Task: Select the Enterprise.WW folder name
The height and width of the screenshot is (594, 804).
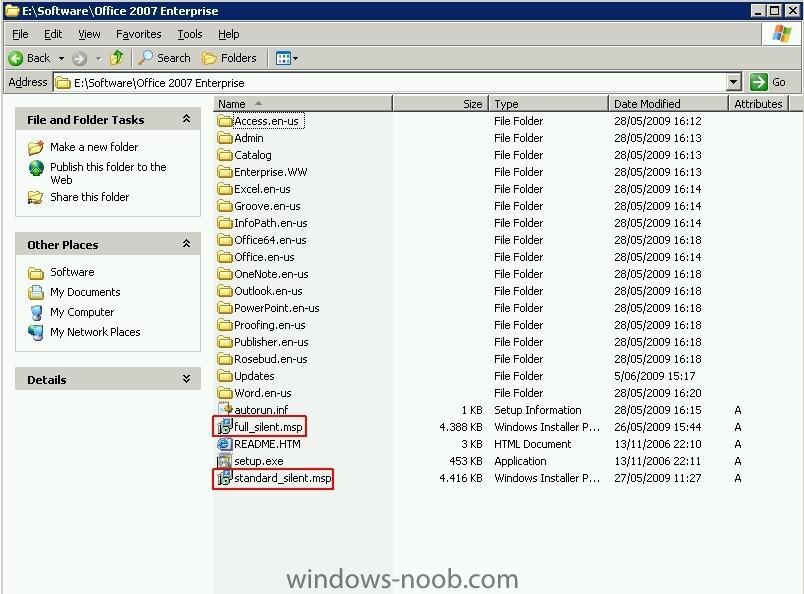Action: 271,172
